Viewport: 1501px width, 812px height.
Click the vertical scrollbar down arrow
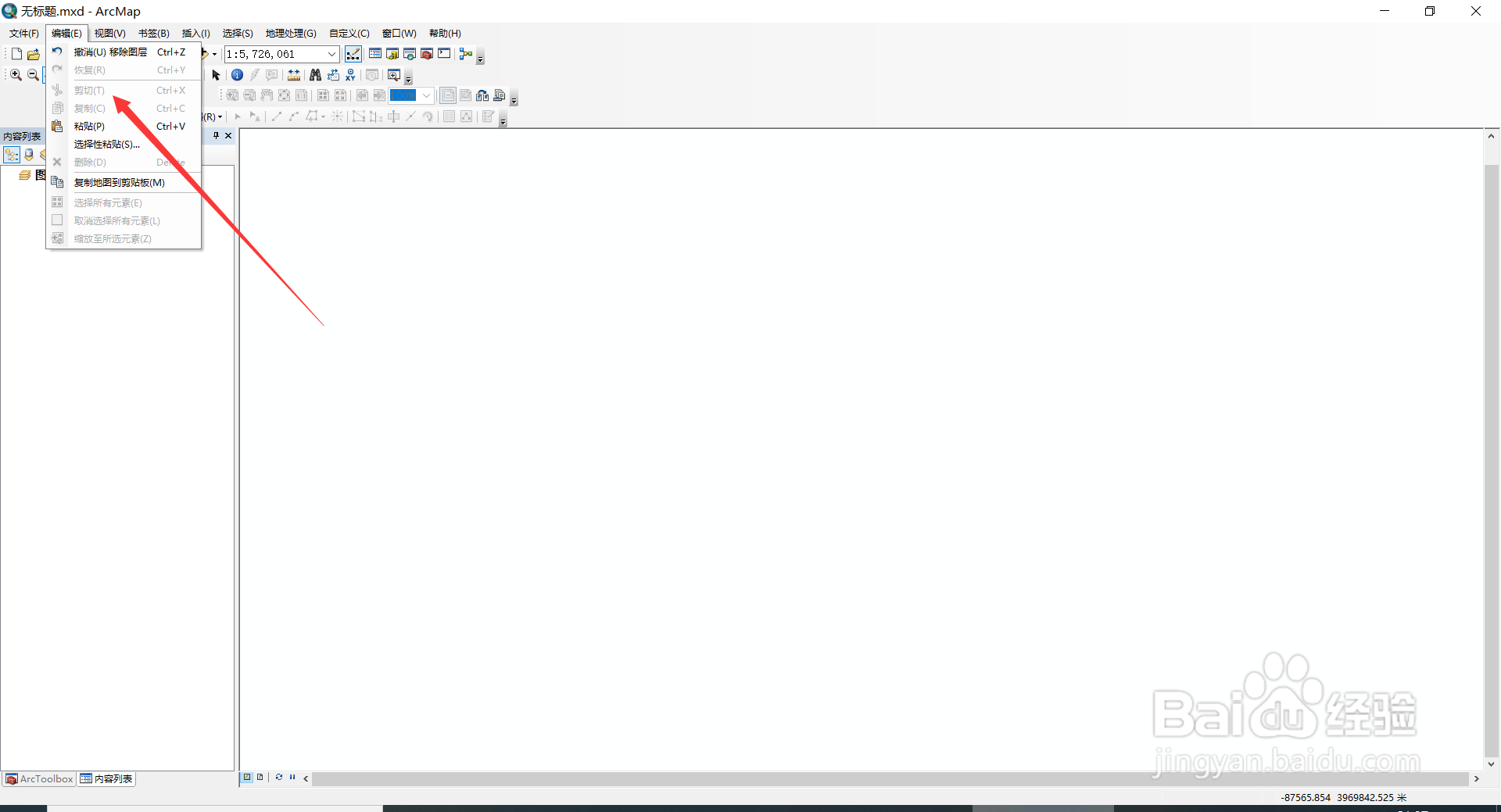[1492, 764]
